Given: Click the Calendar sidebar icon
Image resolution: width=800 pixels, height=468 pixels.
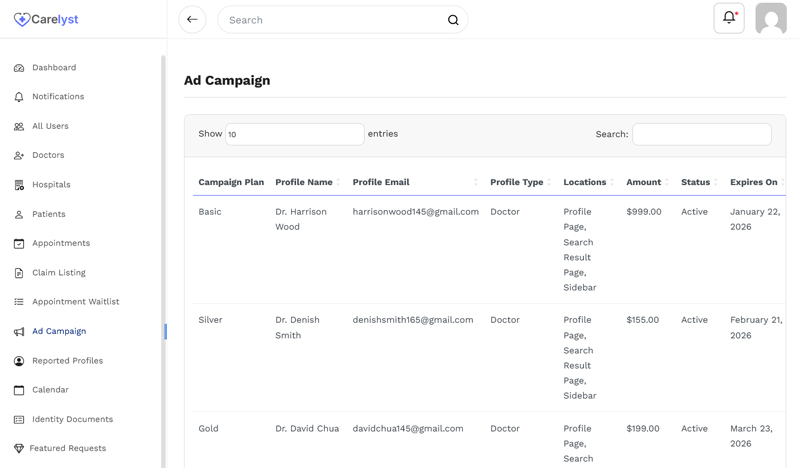Looking at the screenshot, I should pyautogui.click(x=19, y=390).
